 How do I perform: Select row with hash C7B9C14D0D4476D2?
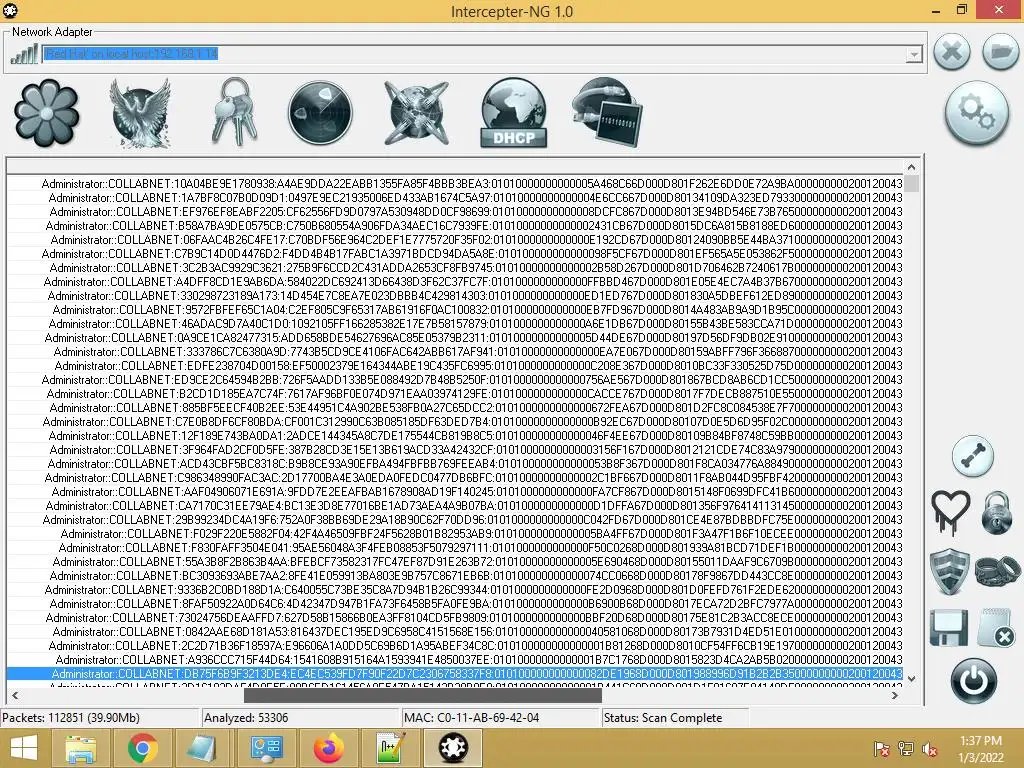(x=455, y=253)
